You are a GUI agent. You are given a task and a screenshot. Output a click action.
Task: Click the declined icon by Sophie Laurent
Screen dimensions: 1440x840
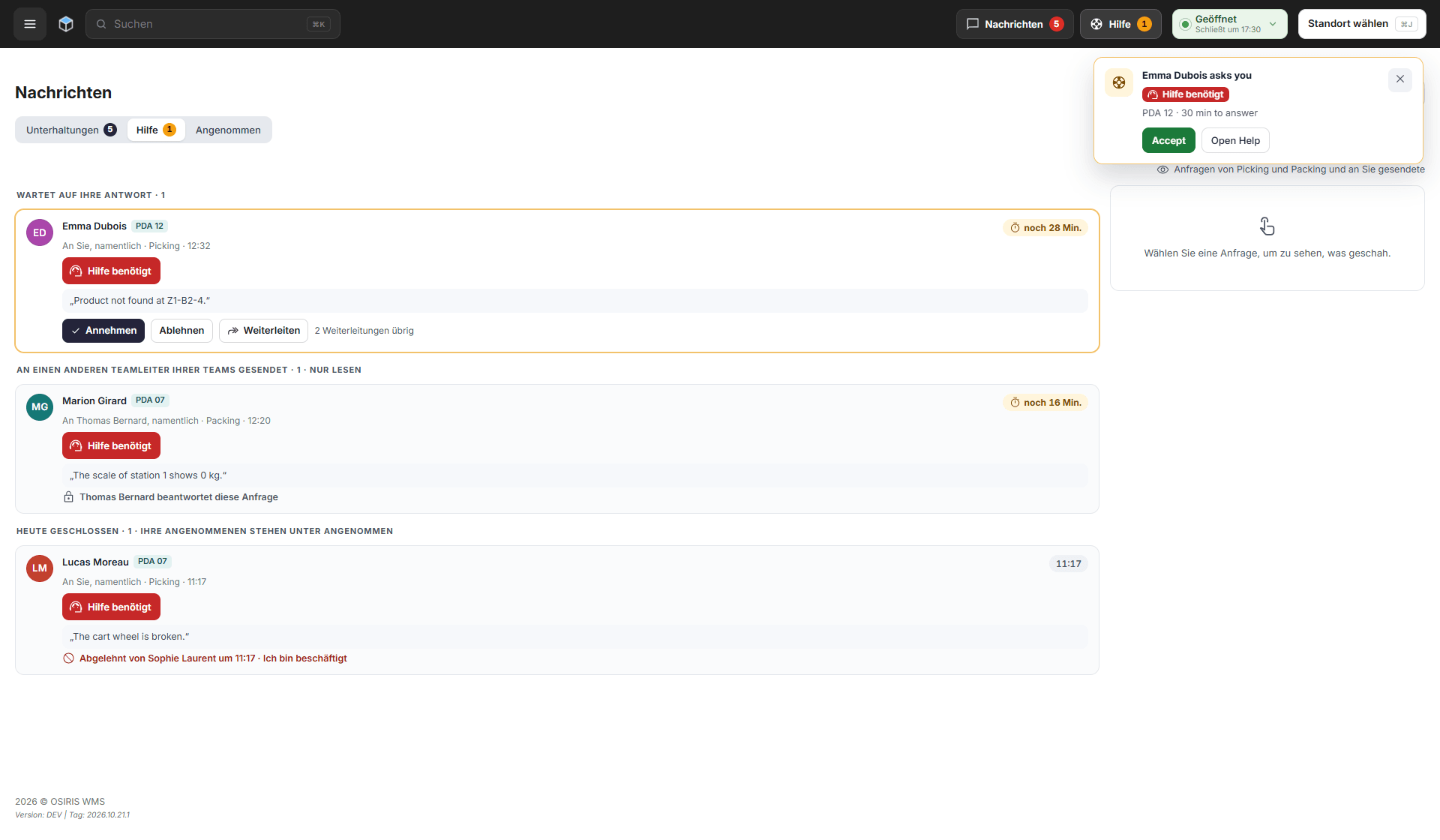[68, 658]
